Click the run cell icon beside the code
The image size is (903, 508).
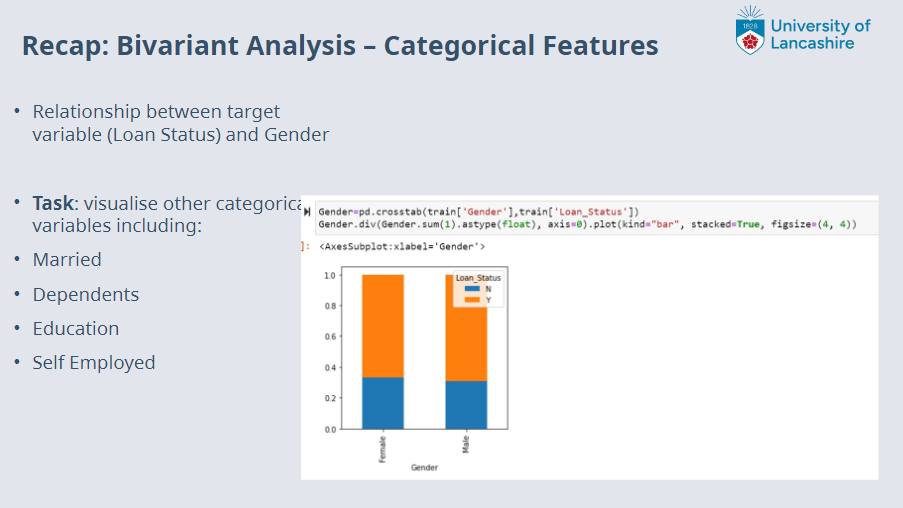pyautogui.click(x=307, y=212)
